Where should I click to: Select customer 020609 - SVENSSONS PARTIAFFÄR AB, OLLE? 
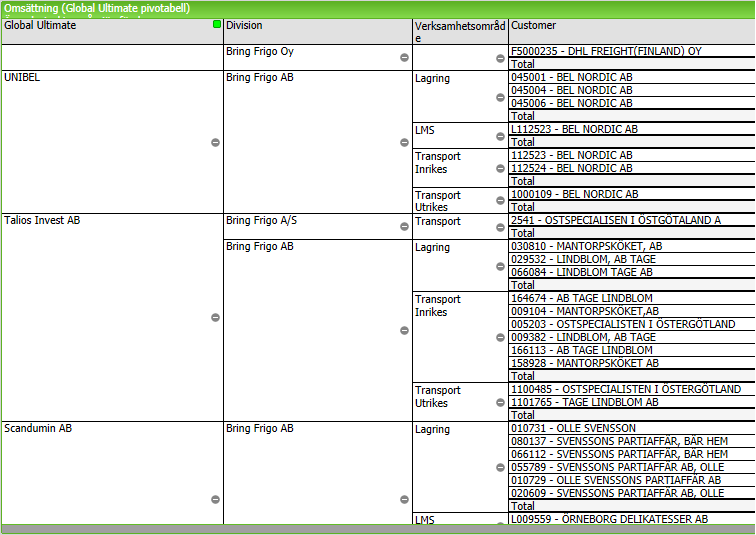632,494
